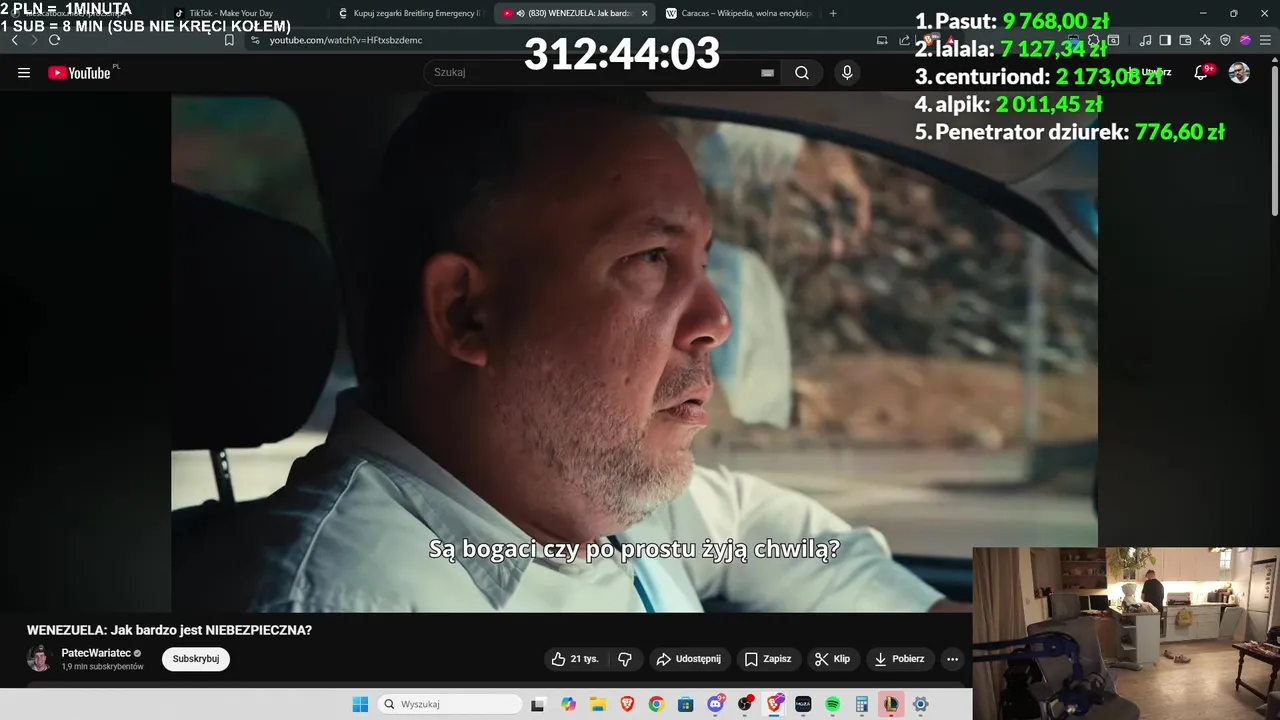1280x720 pixels.
Task: Open Task View on the taskbar
Action: (x=537, y=704)
